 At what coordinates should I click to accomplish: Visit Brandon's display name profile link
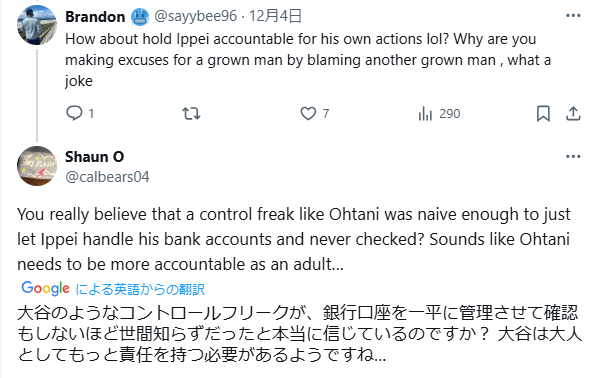[95, 17]
